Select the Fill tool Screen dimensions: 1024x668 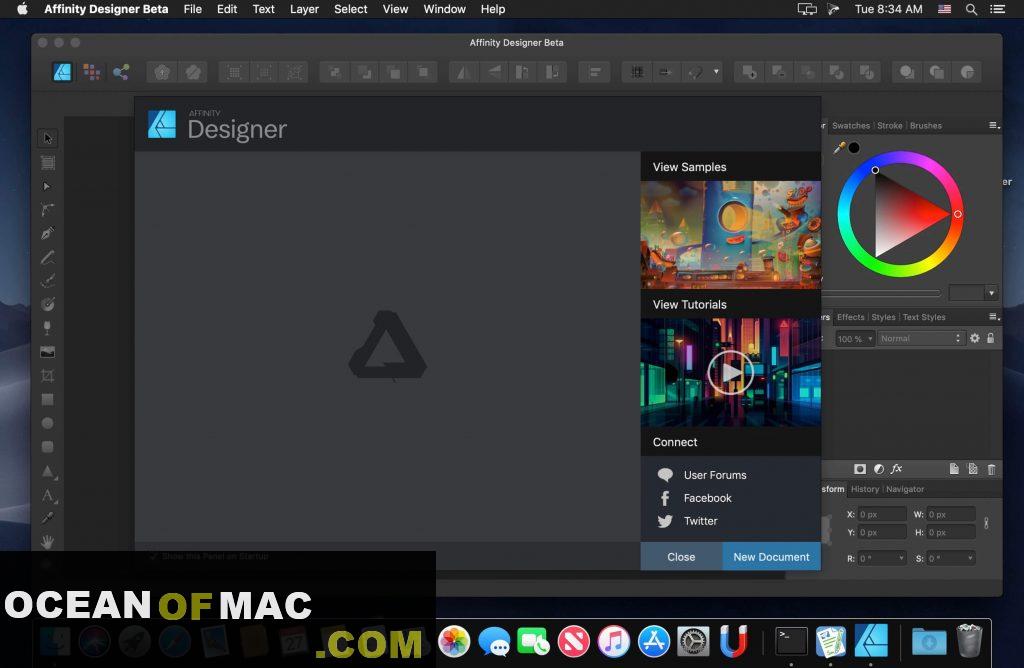(x=48, y=304)
